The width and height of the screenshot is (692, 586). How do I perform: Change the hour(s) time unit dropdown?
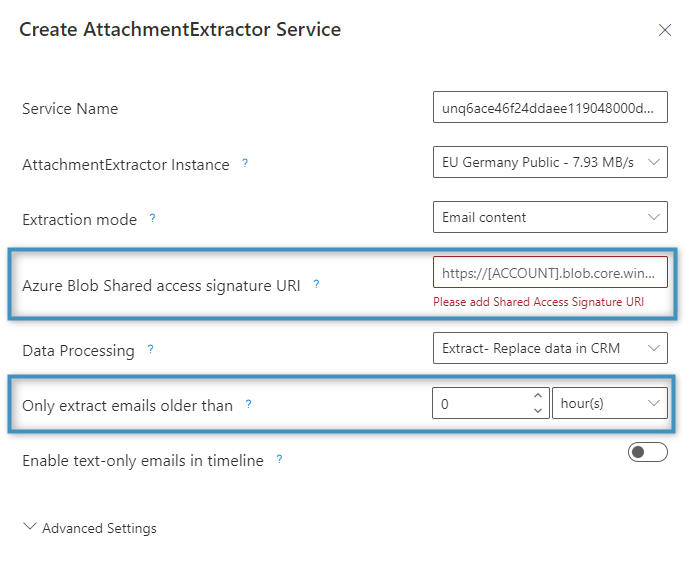point(610,403)
